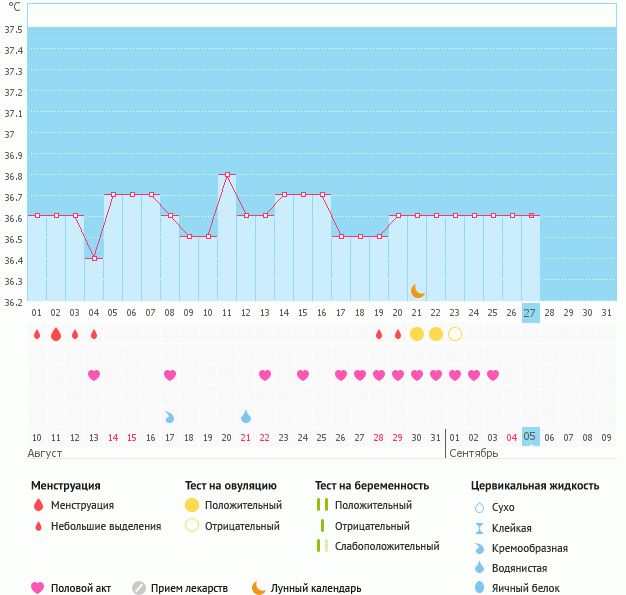Click the 'Яичный белок' drop icon in legend

pyautogui.click(x=480, y=588)
